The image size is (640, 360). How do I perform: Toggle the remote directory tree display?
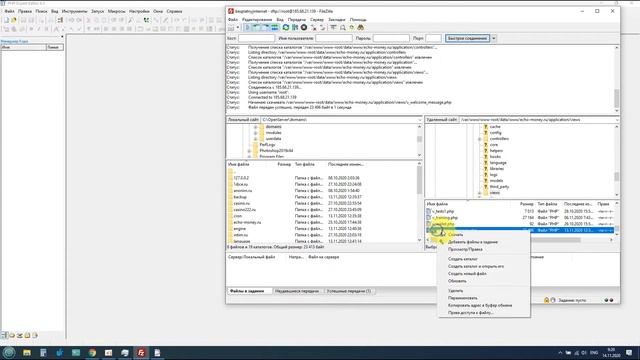(x=265, y=28)
